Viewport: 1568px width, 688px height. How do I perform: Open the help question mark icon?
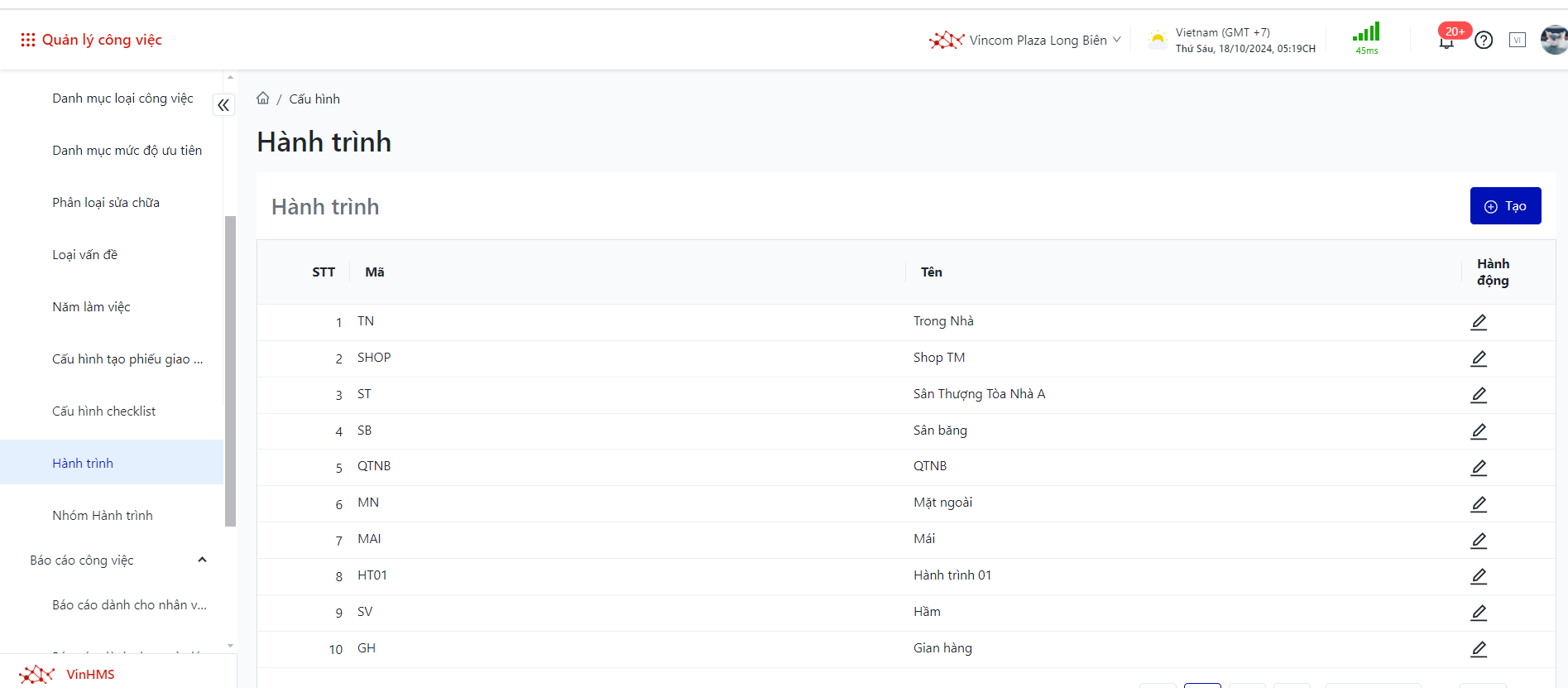1484,40
